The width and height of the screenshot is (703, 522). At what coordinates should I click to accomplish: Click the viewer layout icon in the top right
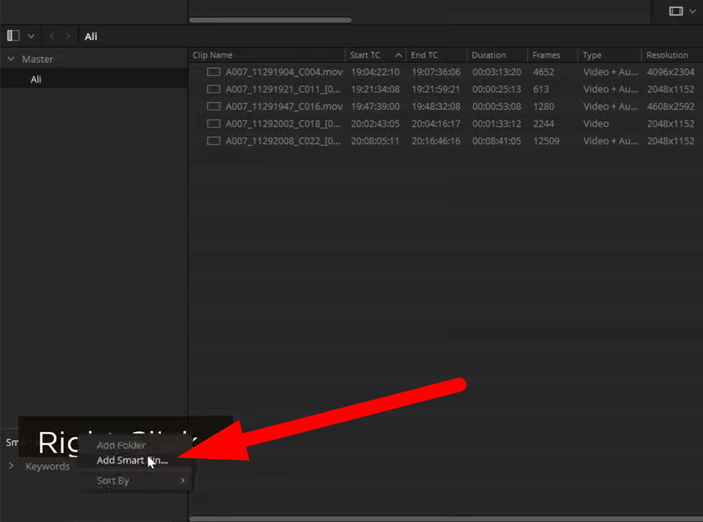point(676,11)
